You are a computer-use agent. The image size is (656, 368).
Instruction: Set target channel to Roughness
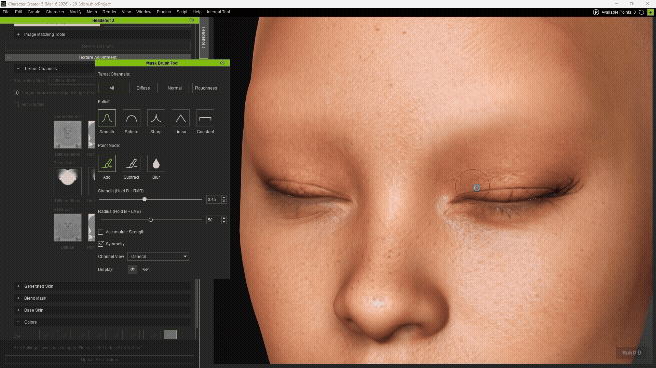point(206,88)
